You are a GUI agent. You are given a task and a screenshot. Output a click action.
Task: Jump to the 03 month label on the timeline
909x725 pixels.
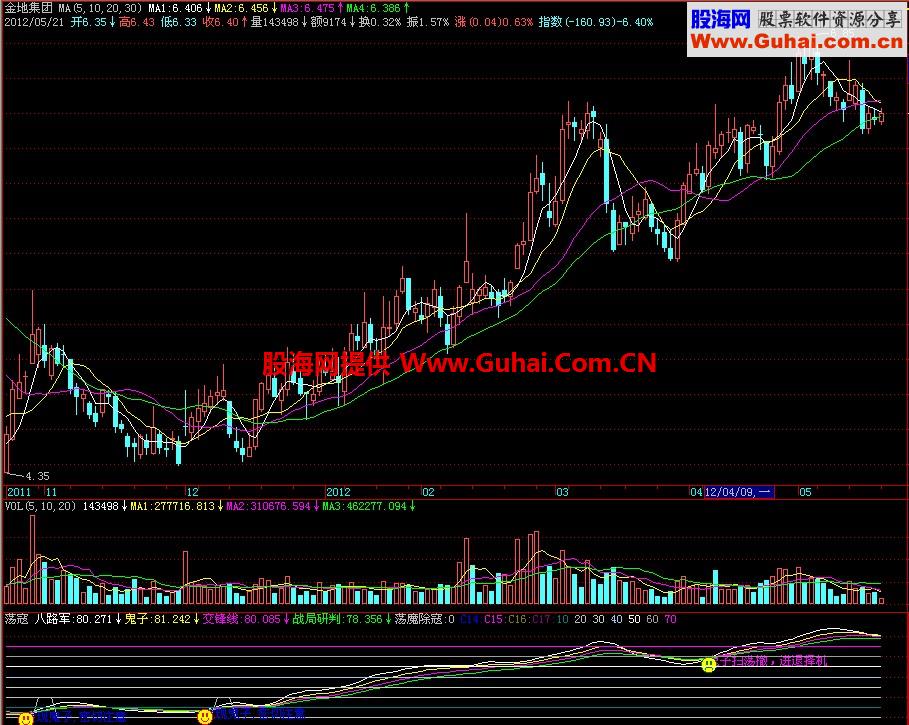click(x=562, y=492)
